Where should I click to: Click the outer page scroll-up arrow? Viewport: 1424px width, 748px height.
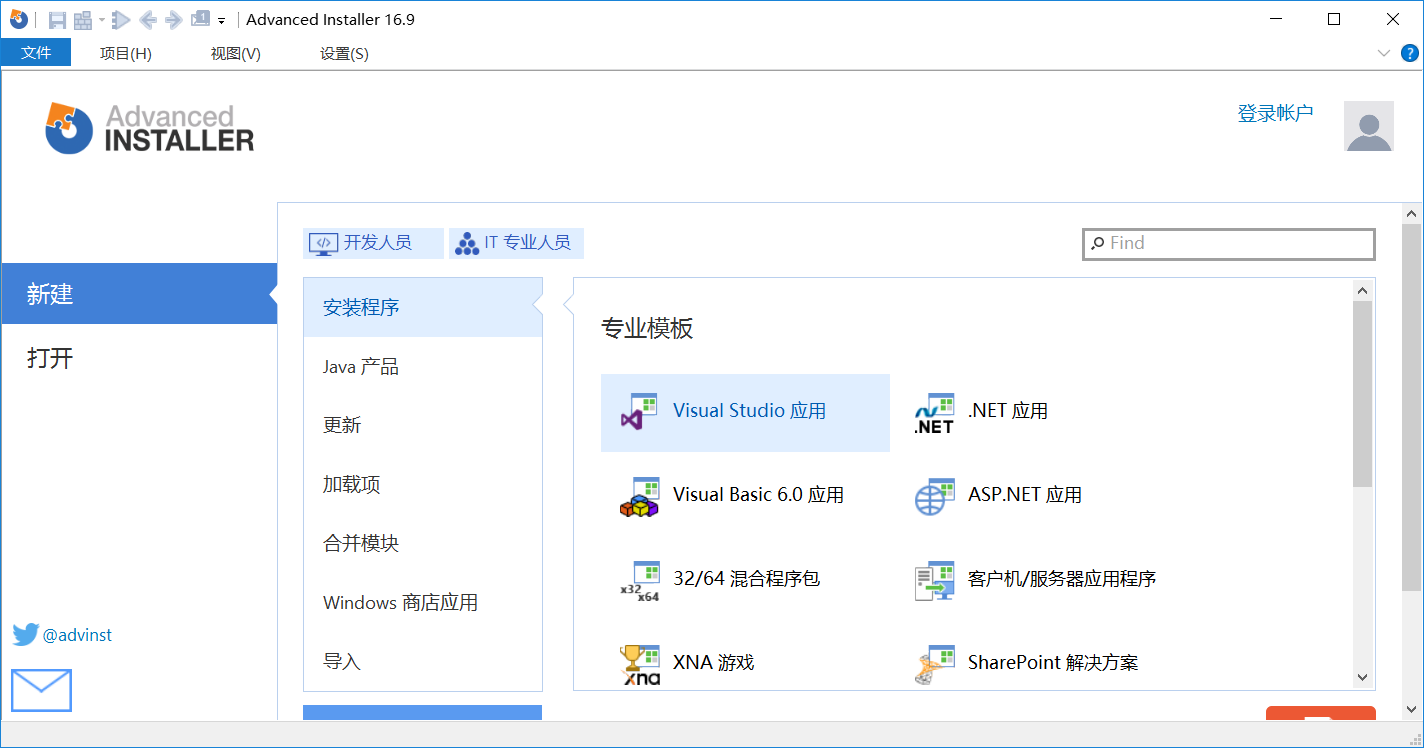pos(1412,214)
